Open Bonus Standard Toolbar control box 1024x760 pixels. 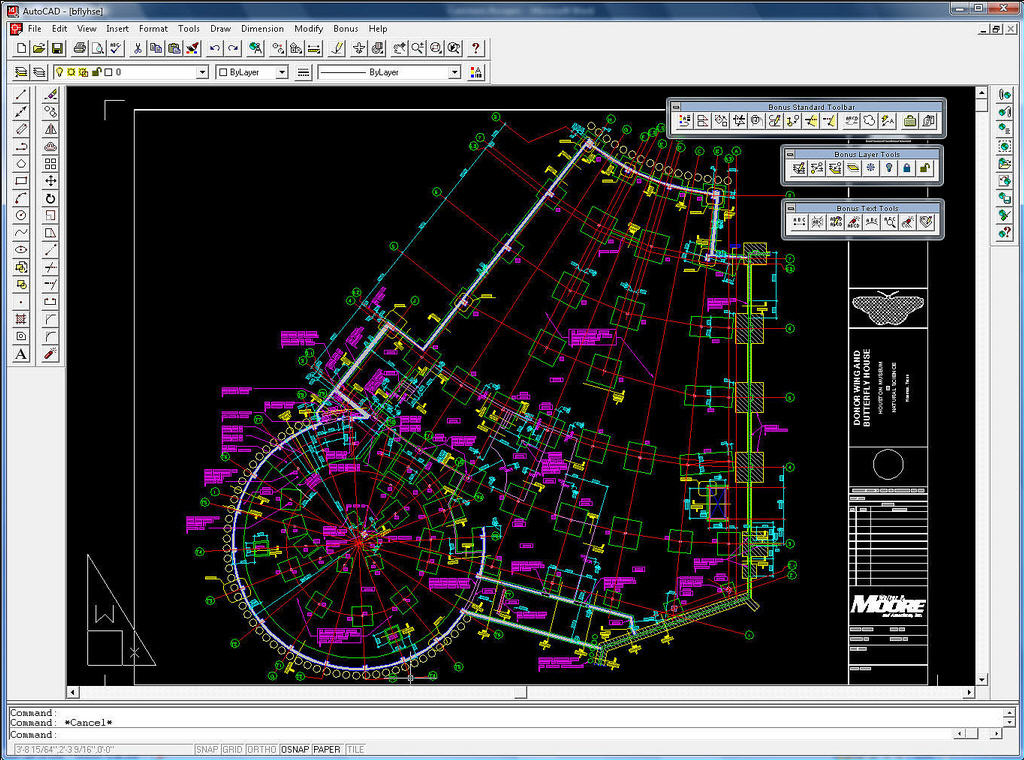[x=676, y=106]
